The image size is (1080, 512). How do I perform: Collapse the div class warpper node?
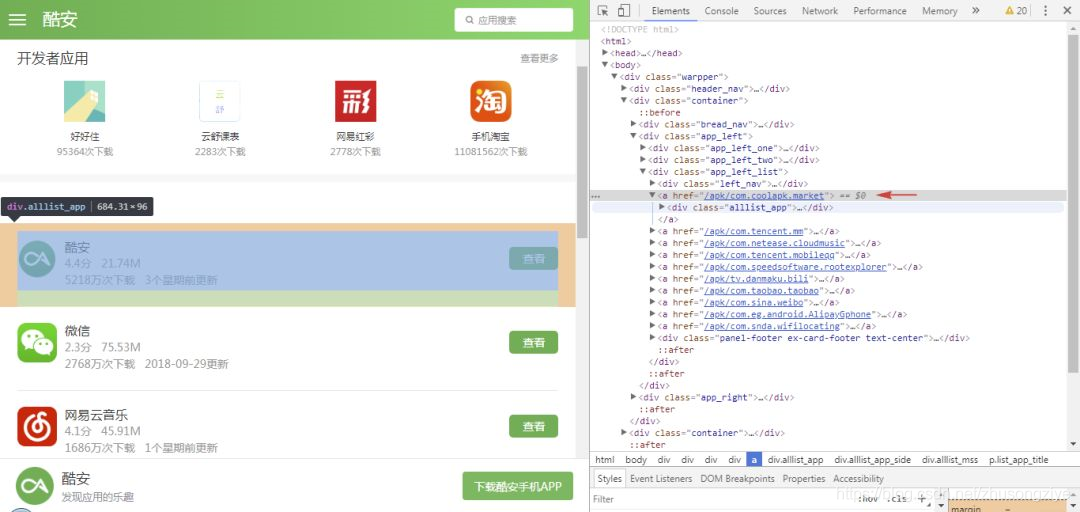pos(614,76)
